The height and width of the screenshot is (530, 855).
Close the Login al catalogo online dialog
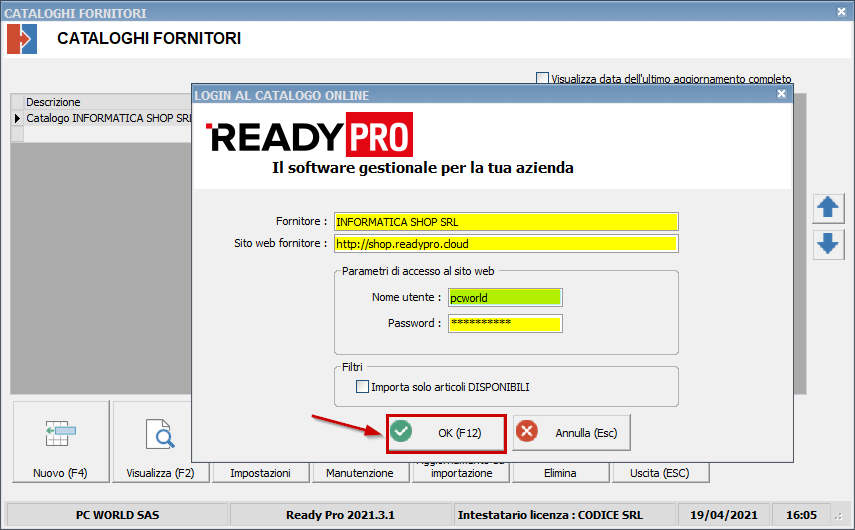tap(781, 94)
